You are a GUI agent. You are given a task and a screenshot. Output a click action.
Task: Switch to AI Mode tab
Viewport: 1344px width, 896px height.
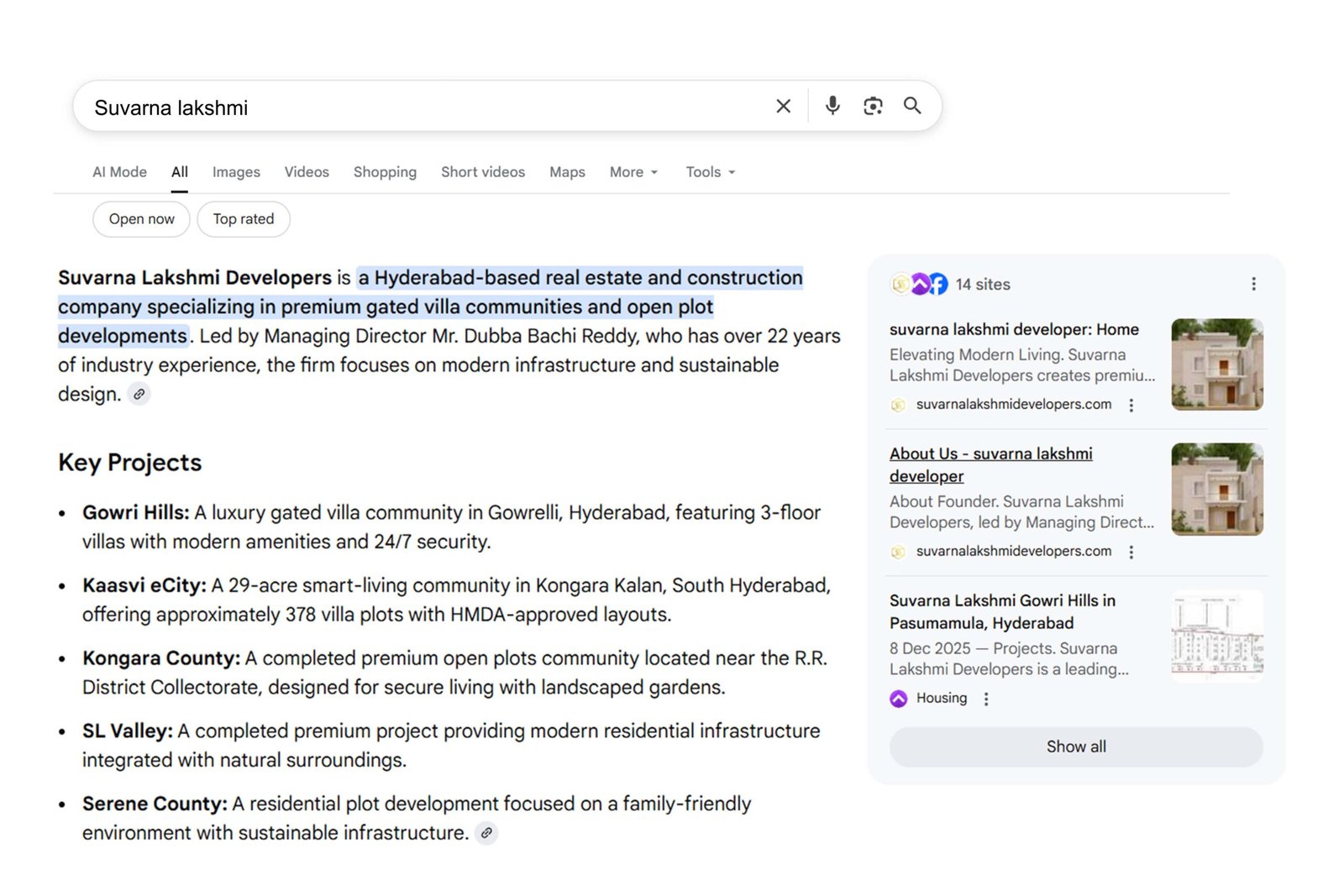pyautogui.click(x=119, y=172)
